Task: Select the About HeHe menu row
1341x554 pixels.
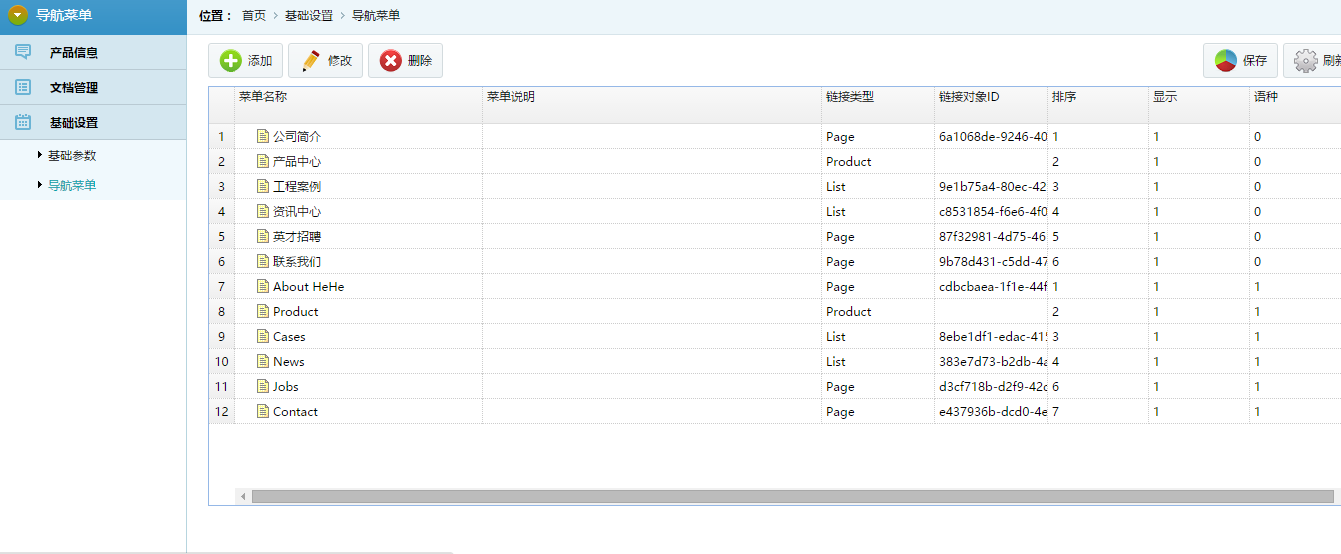Action: coord(308,286)
